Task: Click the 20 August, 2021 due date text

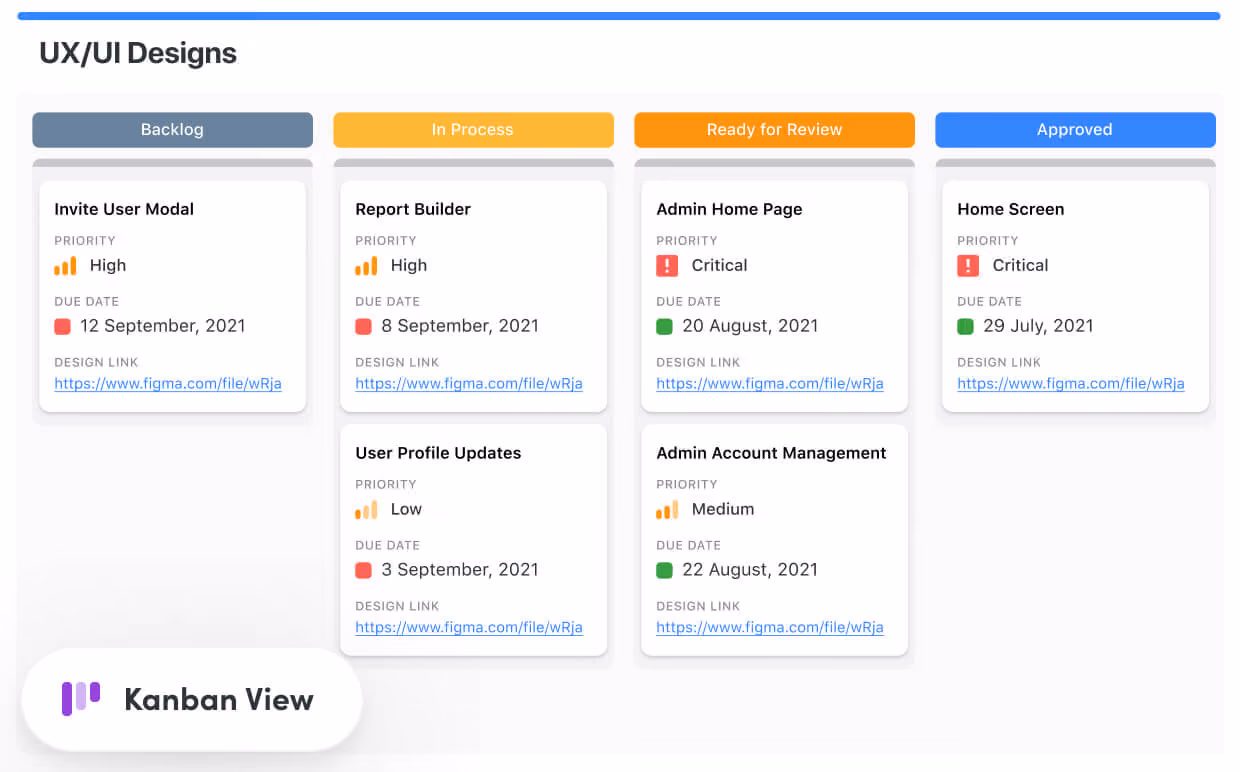Action: click(750, 326)
